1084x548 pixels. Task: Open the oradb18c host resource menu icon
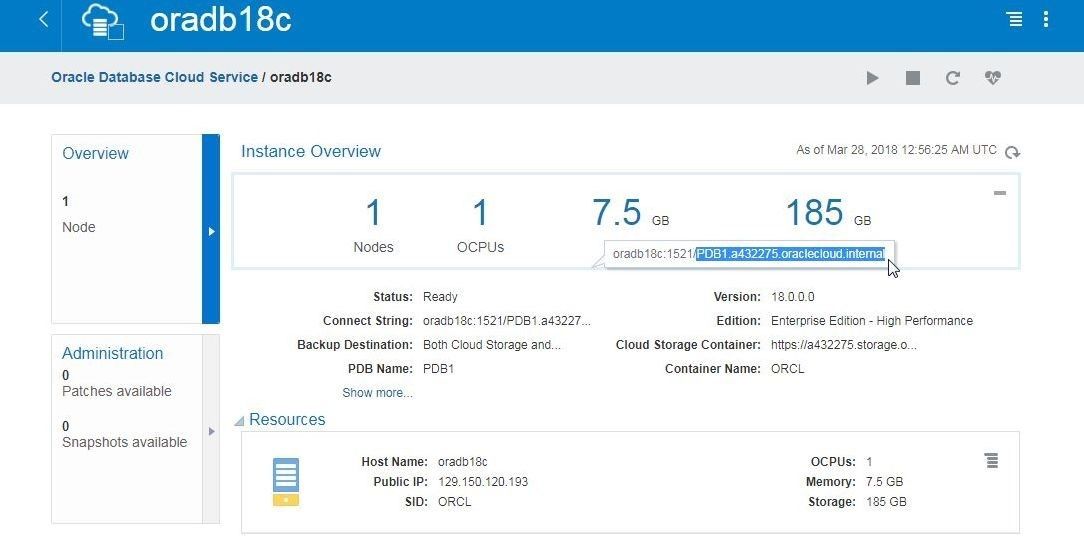(x=991, y=460)
